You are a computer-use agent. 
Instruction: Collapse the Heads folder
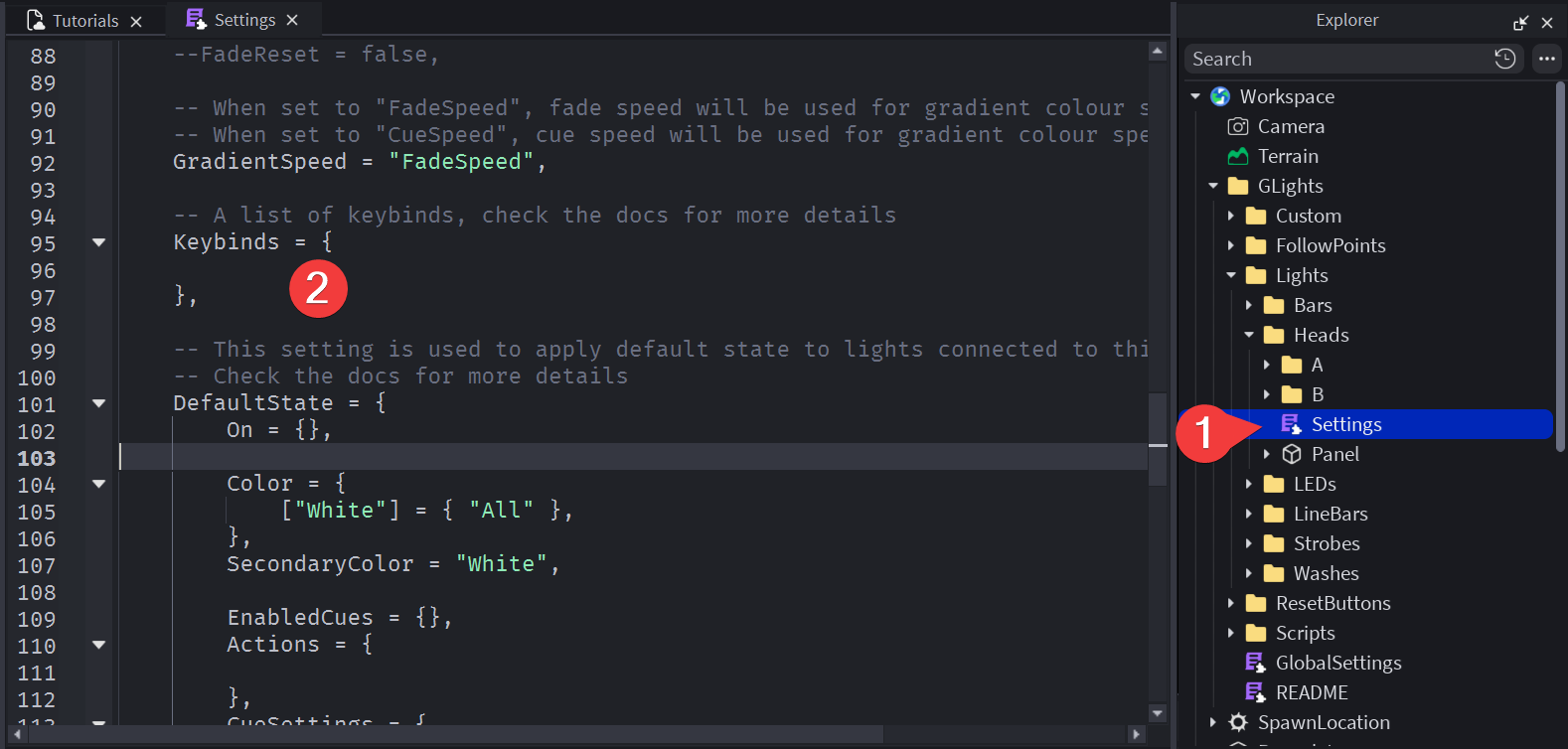pyautogui.click(x=1249, y=335)
